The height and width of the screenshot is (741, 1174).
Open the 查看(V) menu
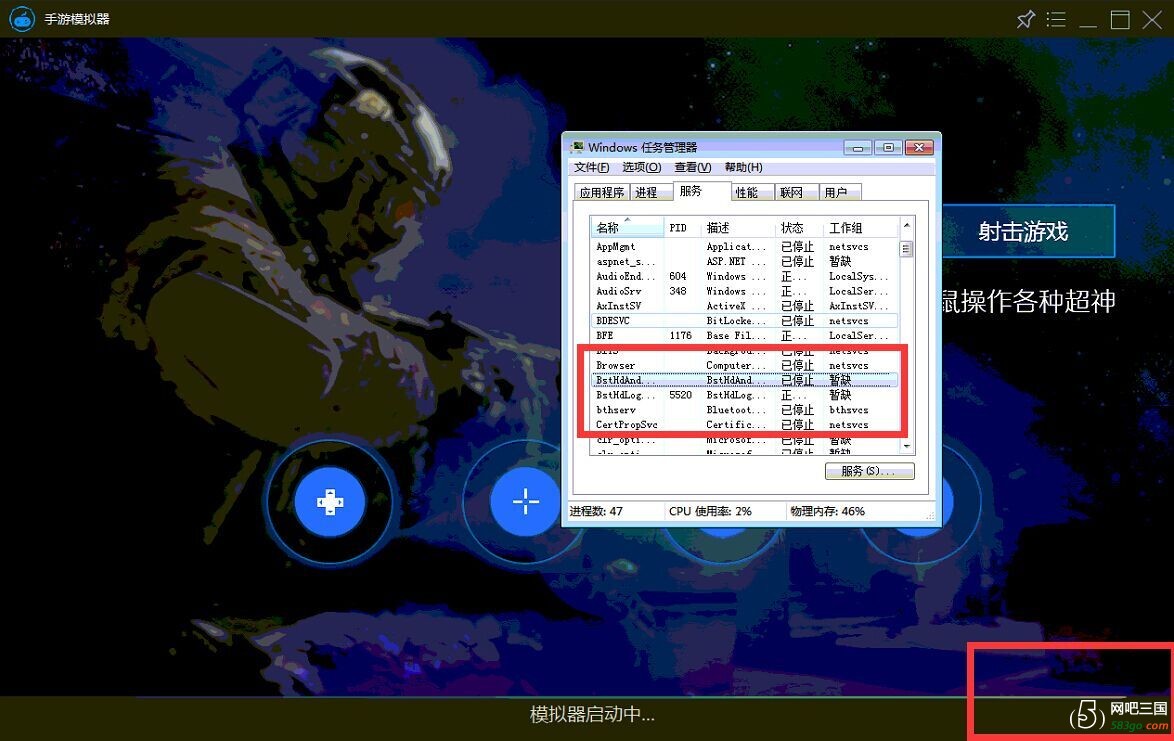693,167
